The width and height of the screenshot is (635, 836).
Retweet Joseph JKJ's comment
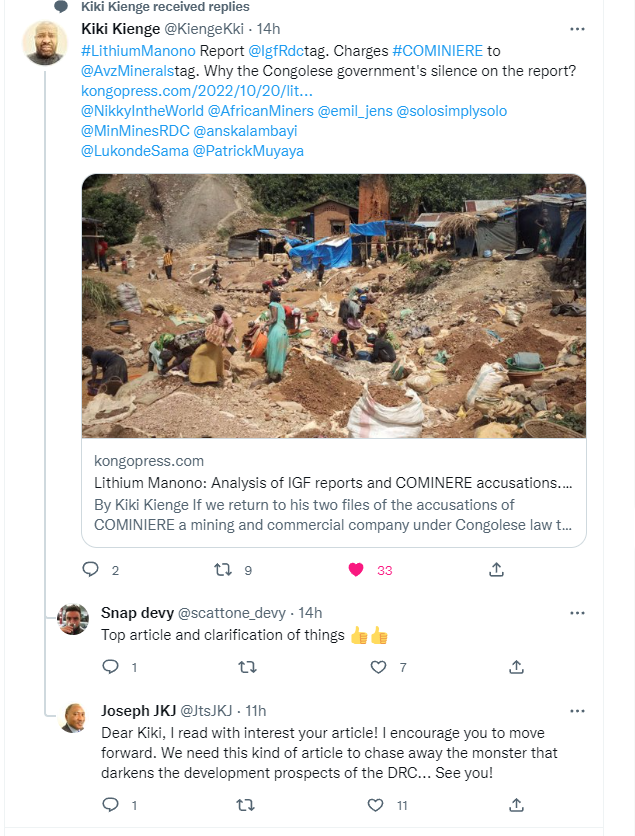[246, 804]
